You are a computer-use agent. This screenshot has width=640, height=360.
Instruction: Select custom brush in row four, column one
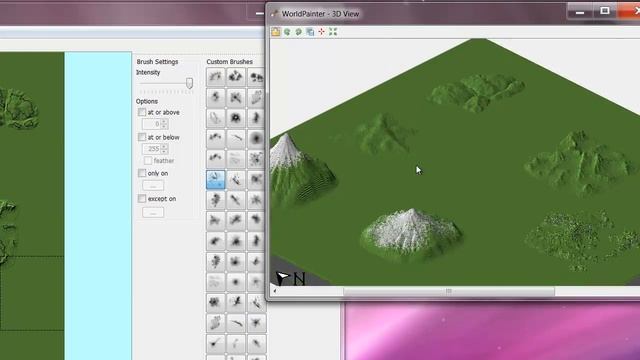[216, 138]
